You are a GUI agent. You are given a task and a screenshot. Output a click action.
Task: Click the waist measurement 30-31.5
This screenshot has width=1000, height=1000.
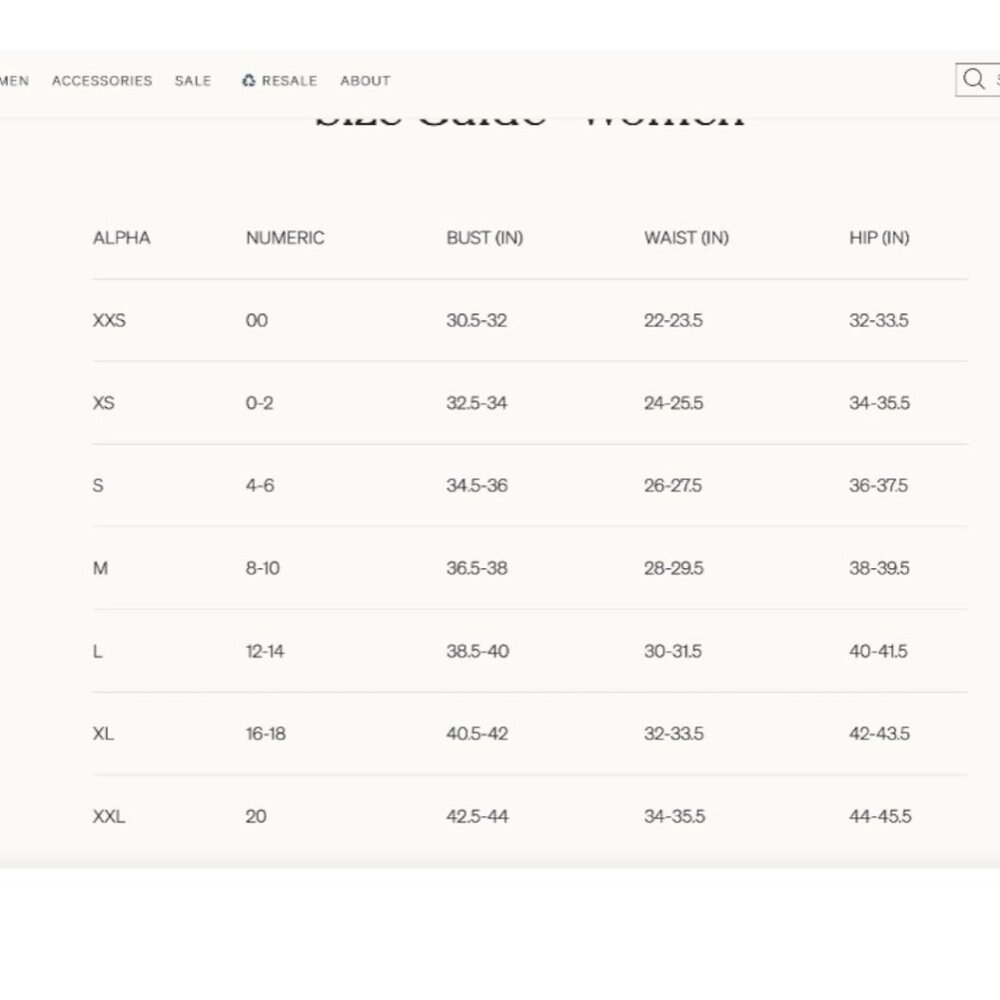coord(672,651)
